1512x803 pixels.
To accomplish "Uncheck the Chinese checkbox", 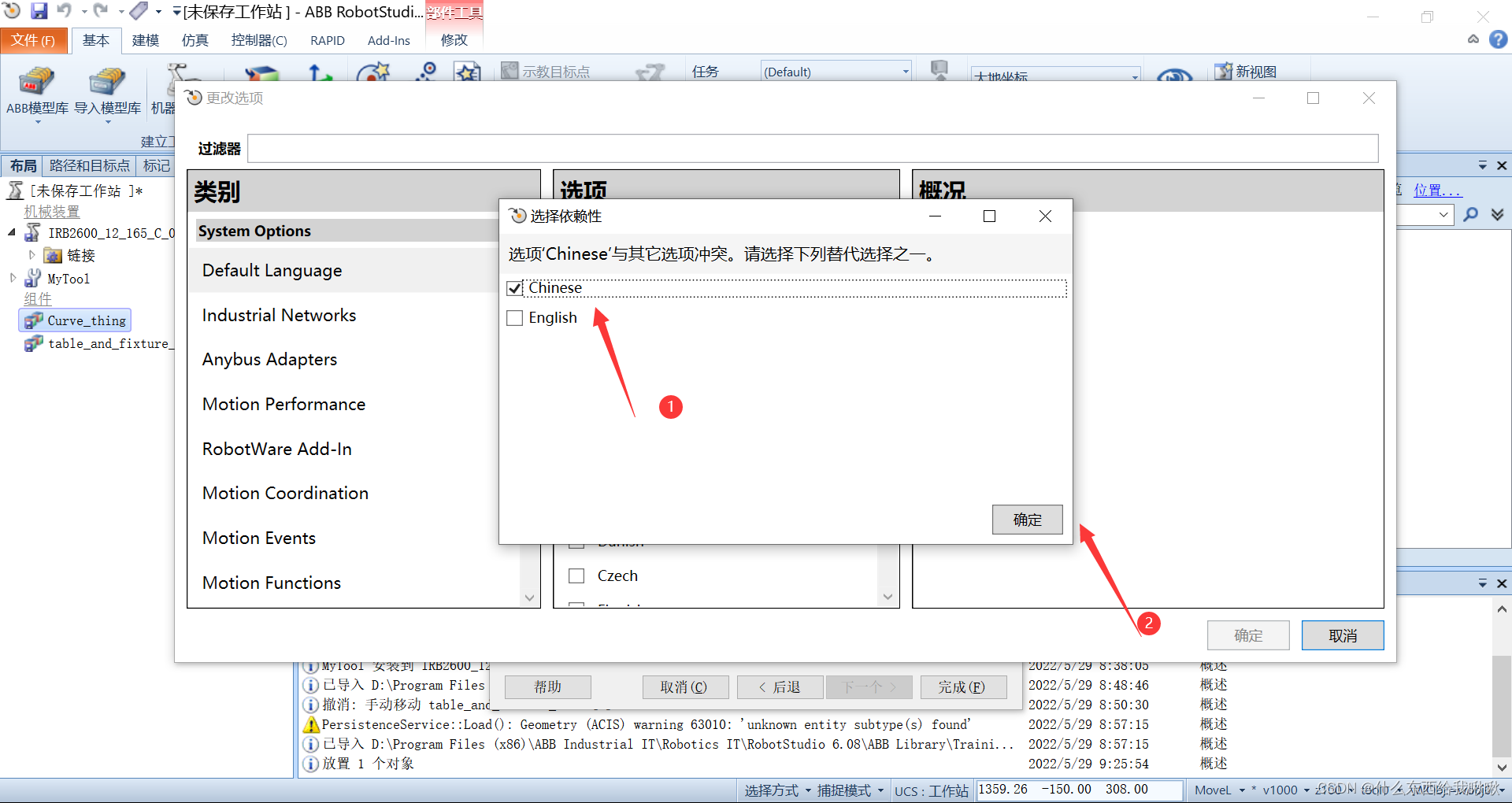I will click(515, 288).
